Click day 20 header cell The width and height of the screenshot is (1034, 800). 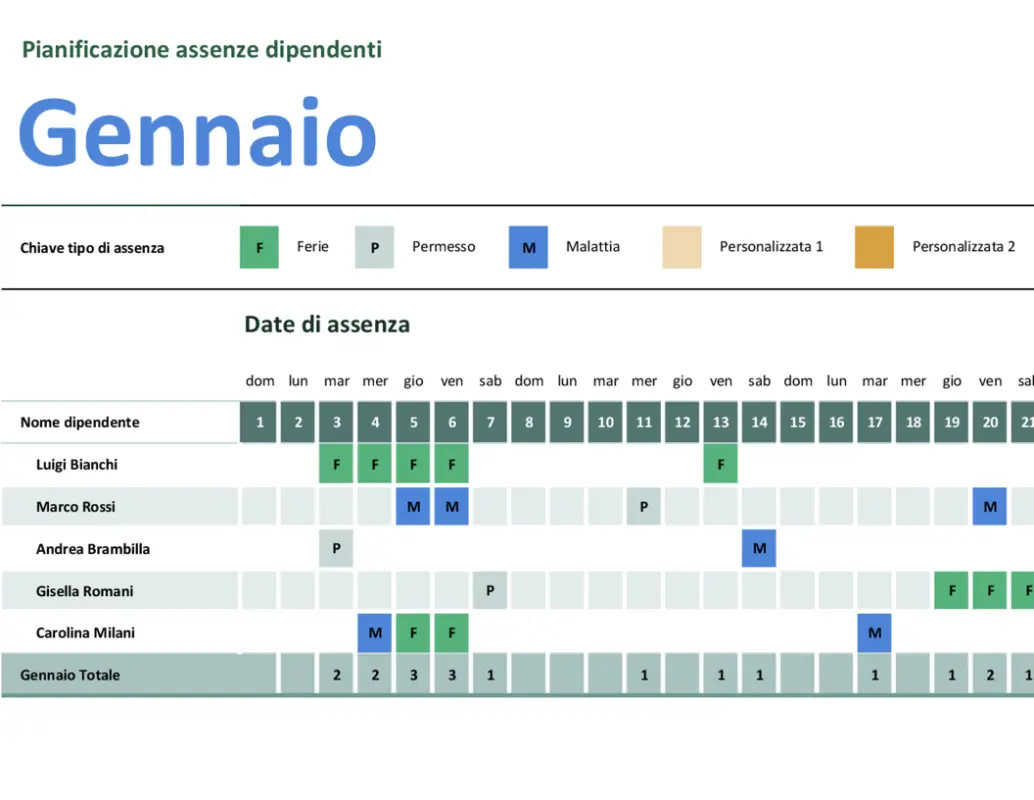click(x=990, y=422)
